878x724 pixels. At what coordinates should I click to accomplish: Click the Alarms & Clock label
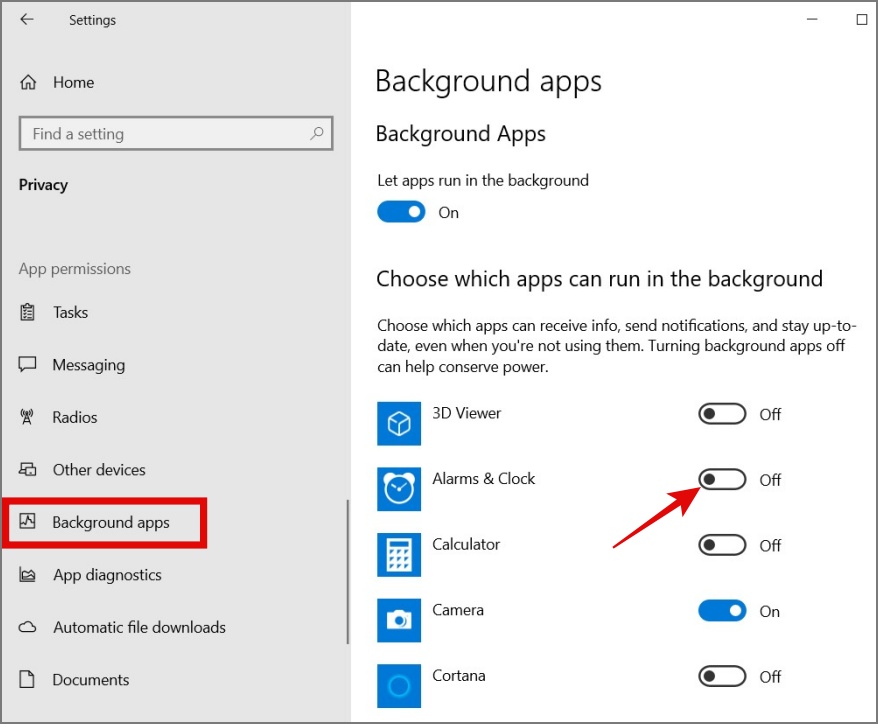484,479
